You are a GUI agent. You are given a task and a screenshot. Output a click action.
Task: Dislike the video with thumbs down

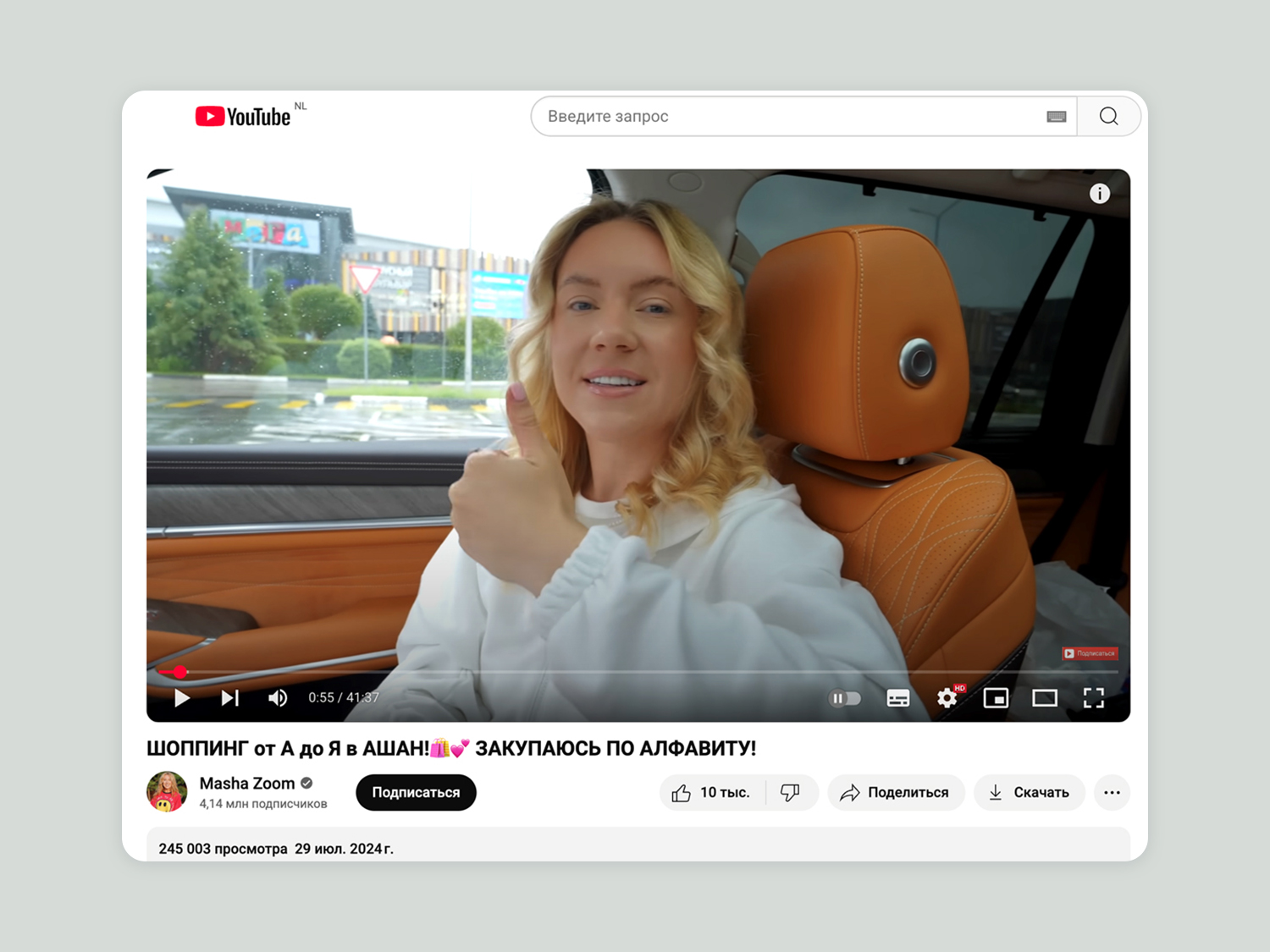click(x=790, y=793)
